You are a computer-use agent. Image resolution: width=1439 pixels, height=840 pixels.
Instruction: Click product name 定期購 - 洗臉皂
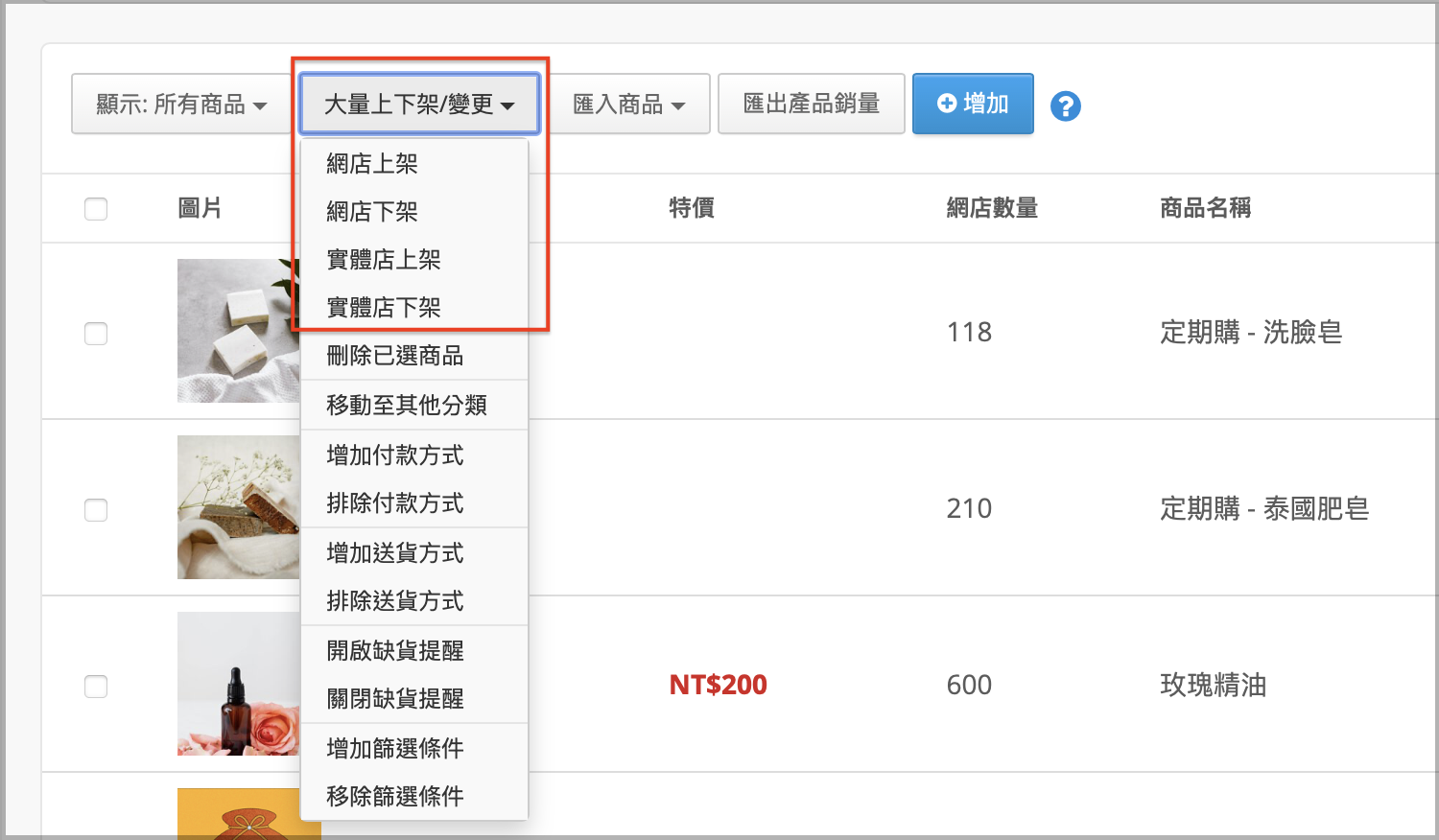click(x=1251, y=333)
